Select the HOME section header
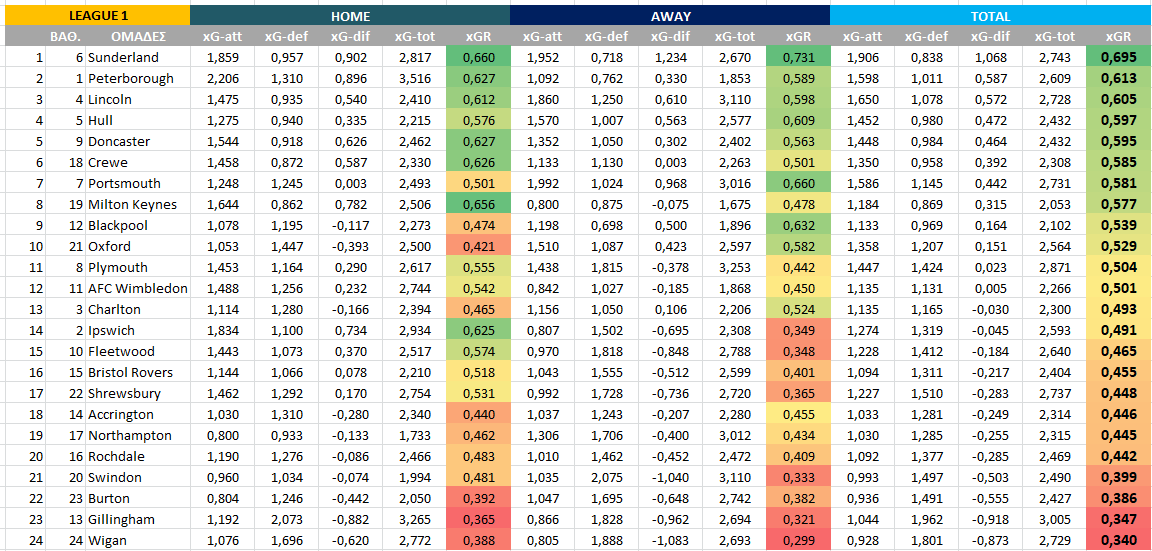The width and height of the screenshot is (1152, 551). coord(350,15)
